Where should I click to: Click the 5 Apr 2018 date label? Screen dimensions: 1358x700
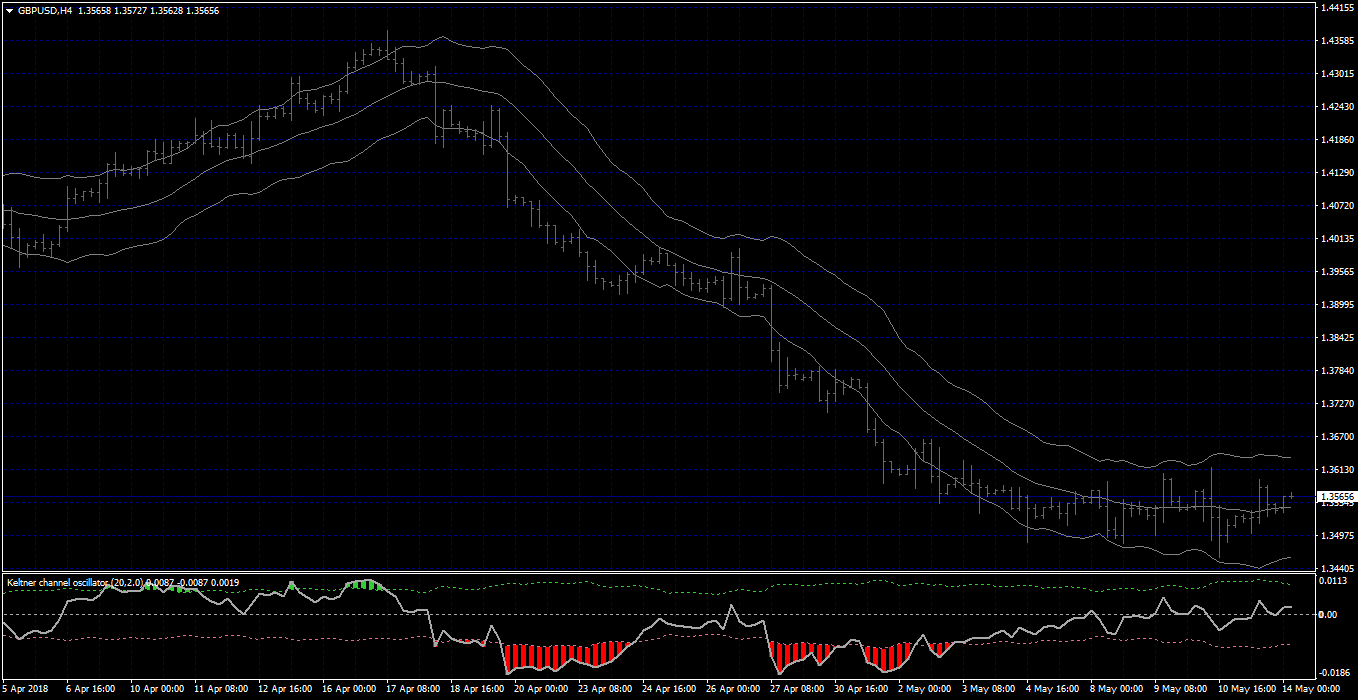[x=25, y=689]
